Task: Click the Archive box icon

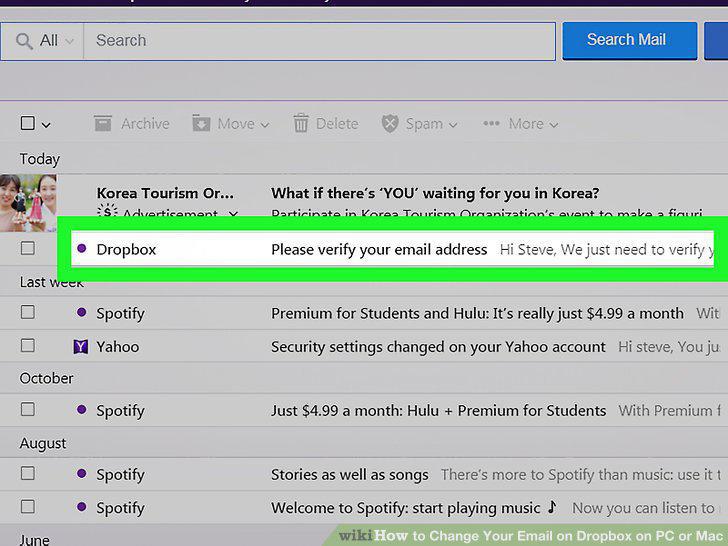Action: click(103, 124)
